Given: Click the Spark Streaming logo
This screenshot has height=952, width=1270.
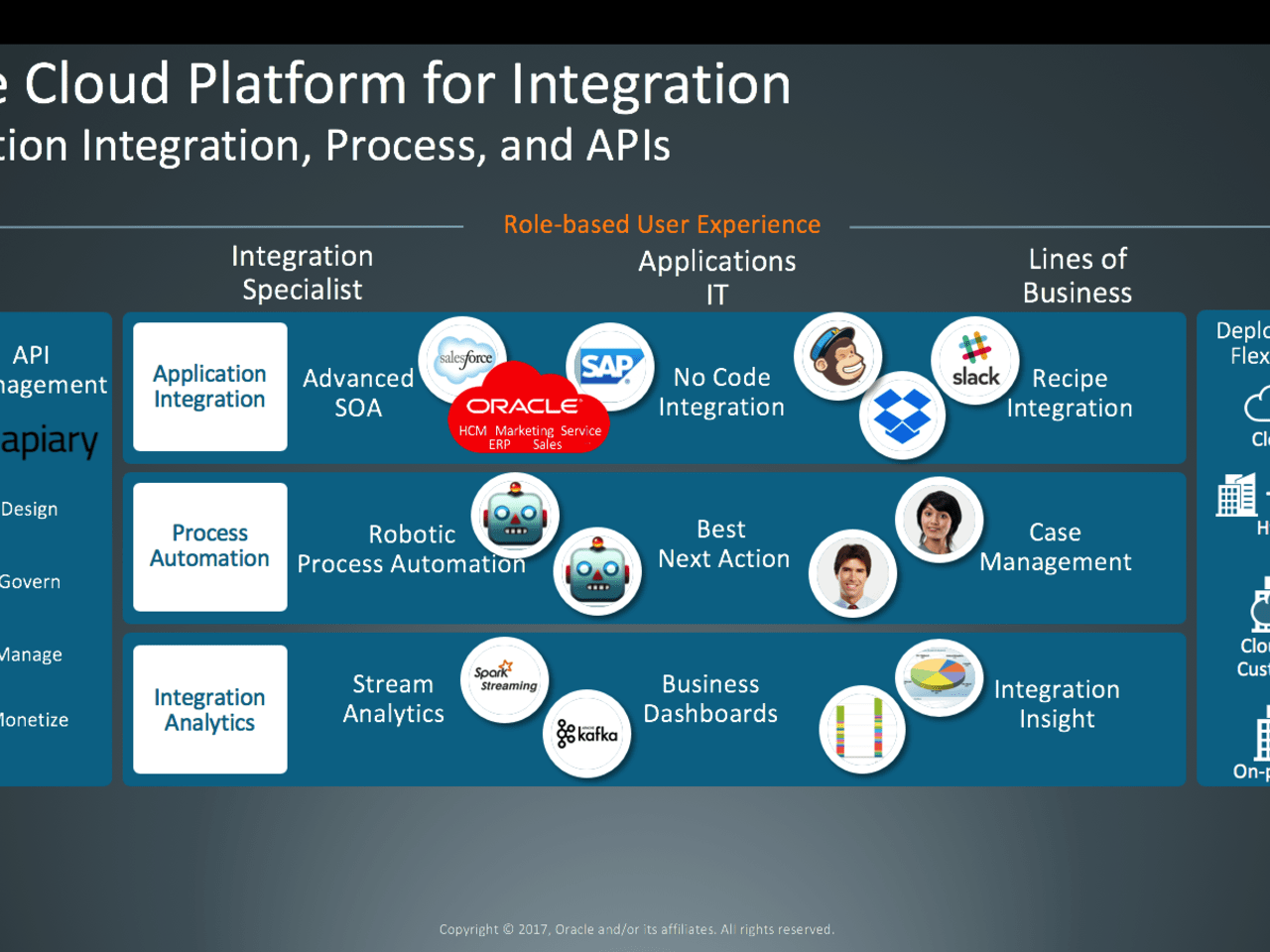Looking at the screenshot, I should pos(505,679).
